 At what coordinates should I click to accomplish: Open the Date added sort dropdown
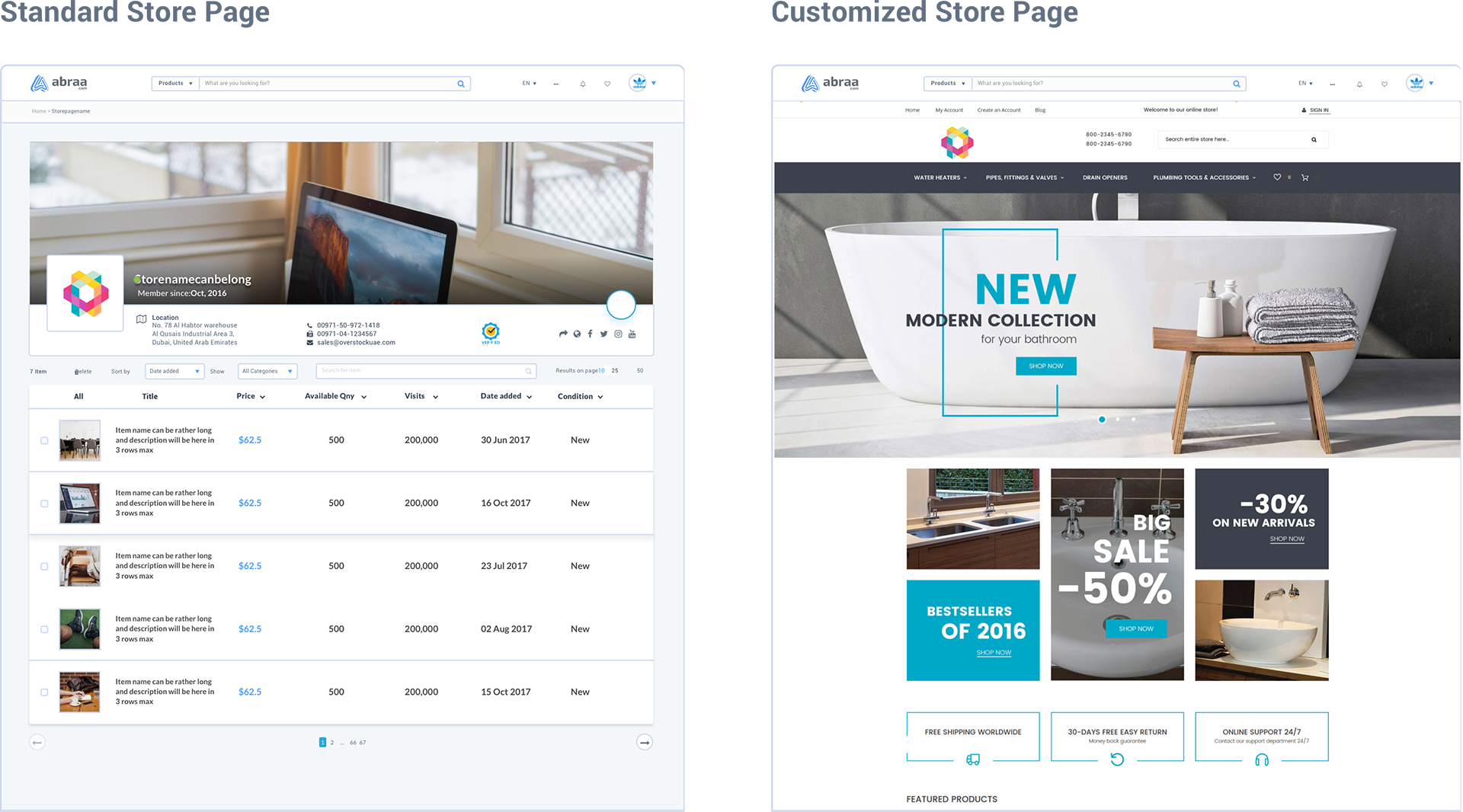click(174, 371)
